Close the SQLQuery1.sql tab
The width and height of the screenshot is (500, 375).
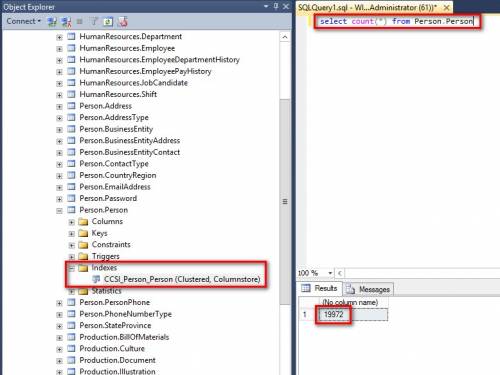(447, 7)
